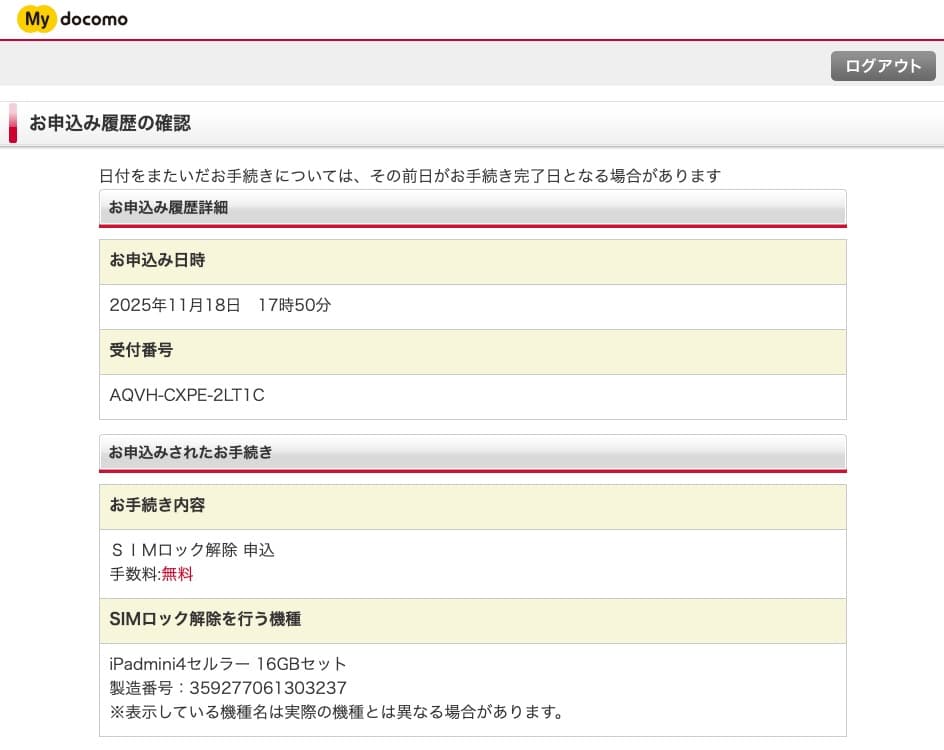
Task: Click the time value 17時50分
Action: [294, 305]
